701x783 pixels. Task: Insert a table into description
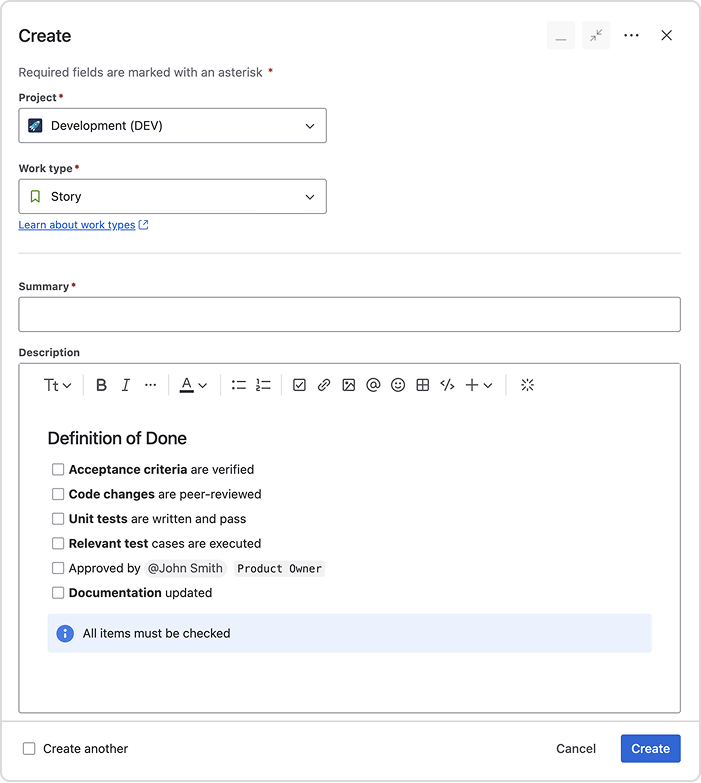click(423, 385)
